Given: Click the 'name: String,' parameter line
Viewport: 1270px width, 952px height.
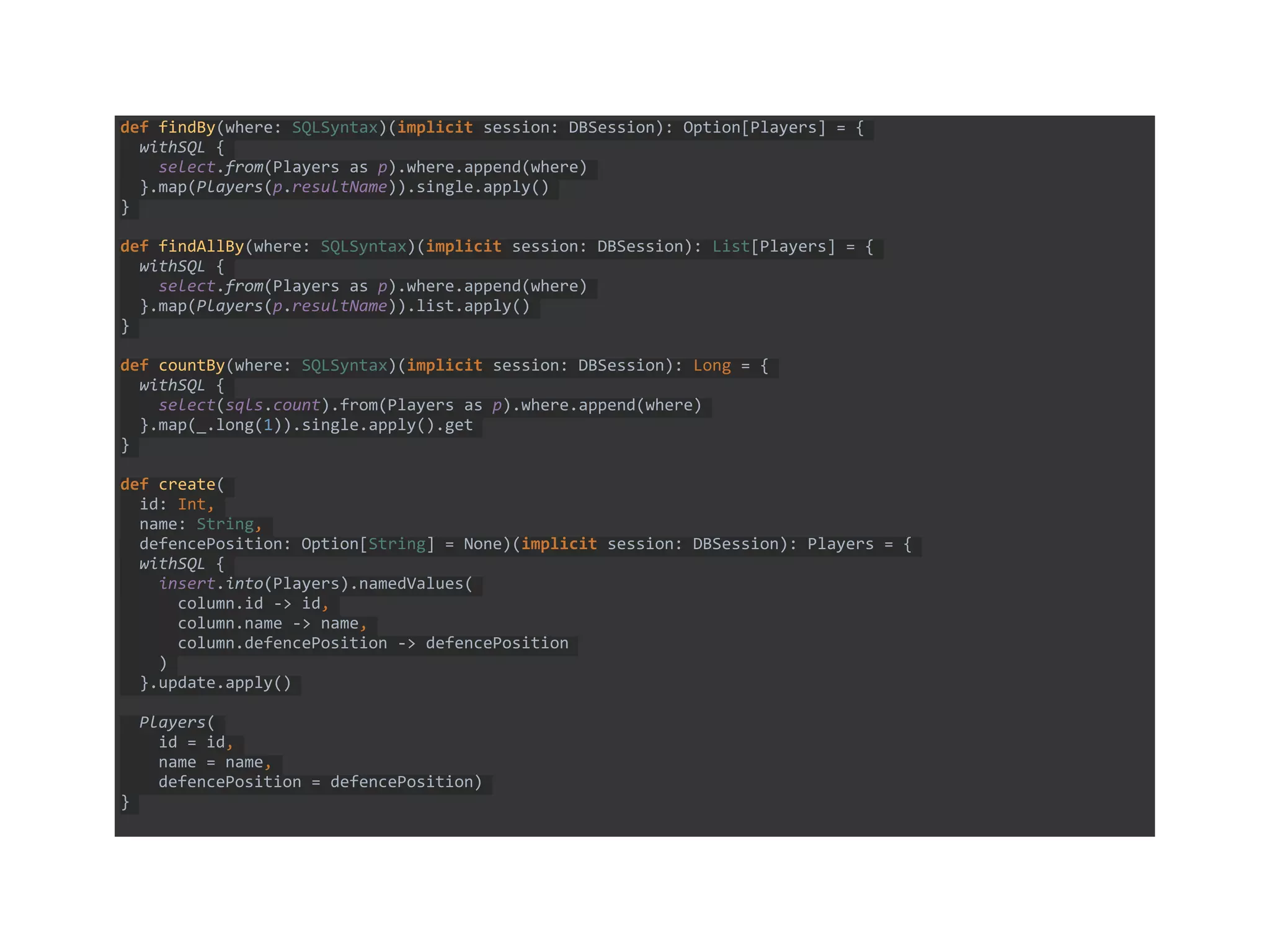Looking at the screenshot, I should tap(201, 524).
